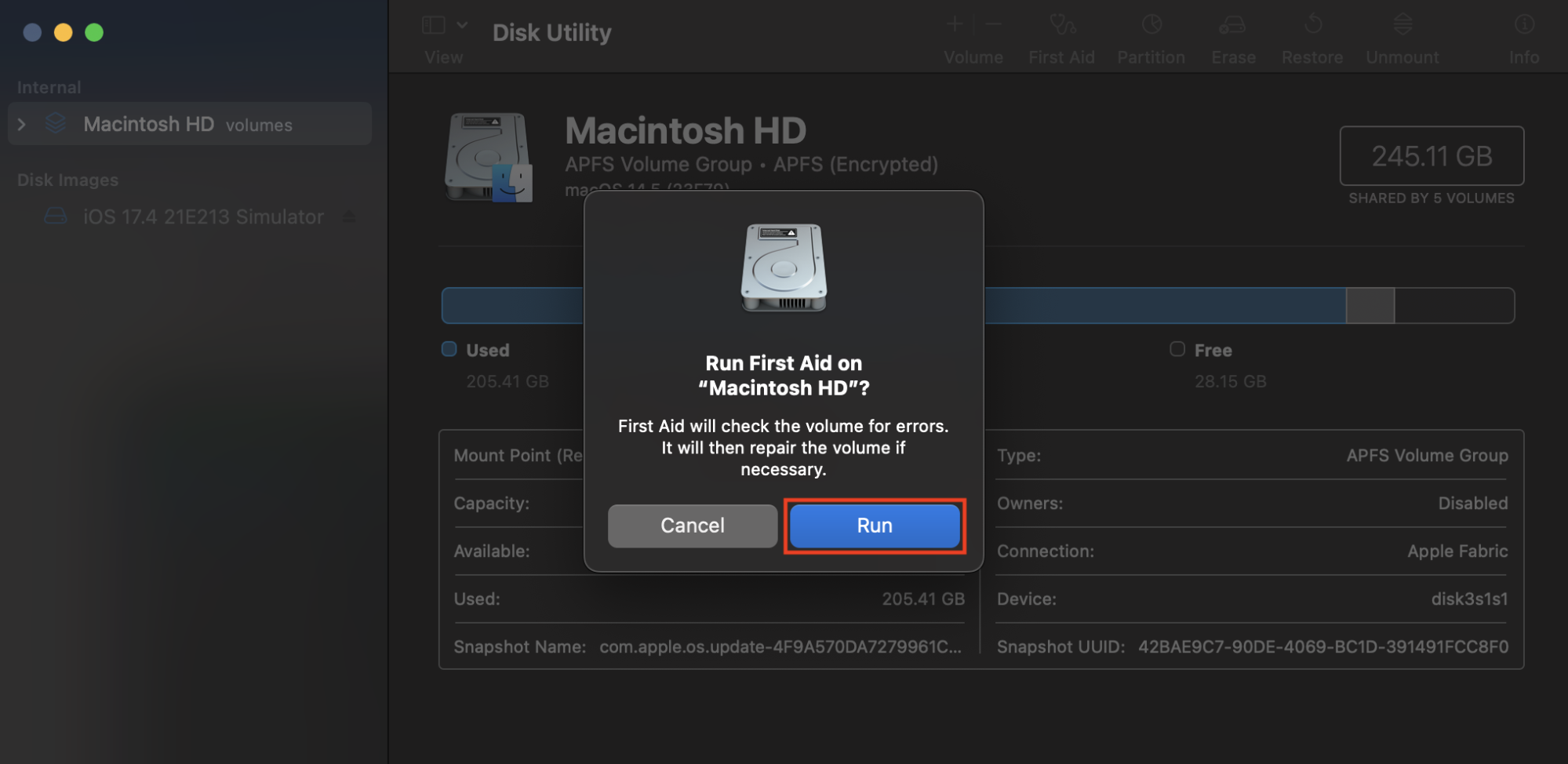Screen dimensions: 1568x764
Task: Open the Partition tool
Action: [1150, 35]
